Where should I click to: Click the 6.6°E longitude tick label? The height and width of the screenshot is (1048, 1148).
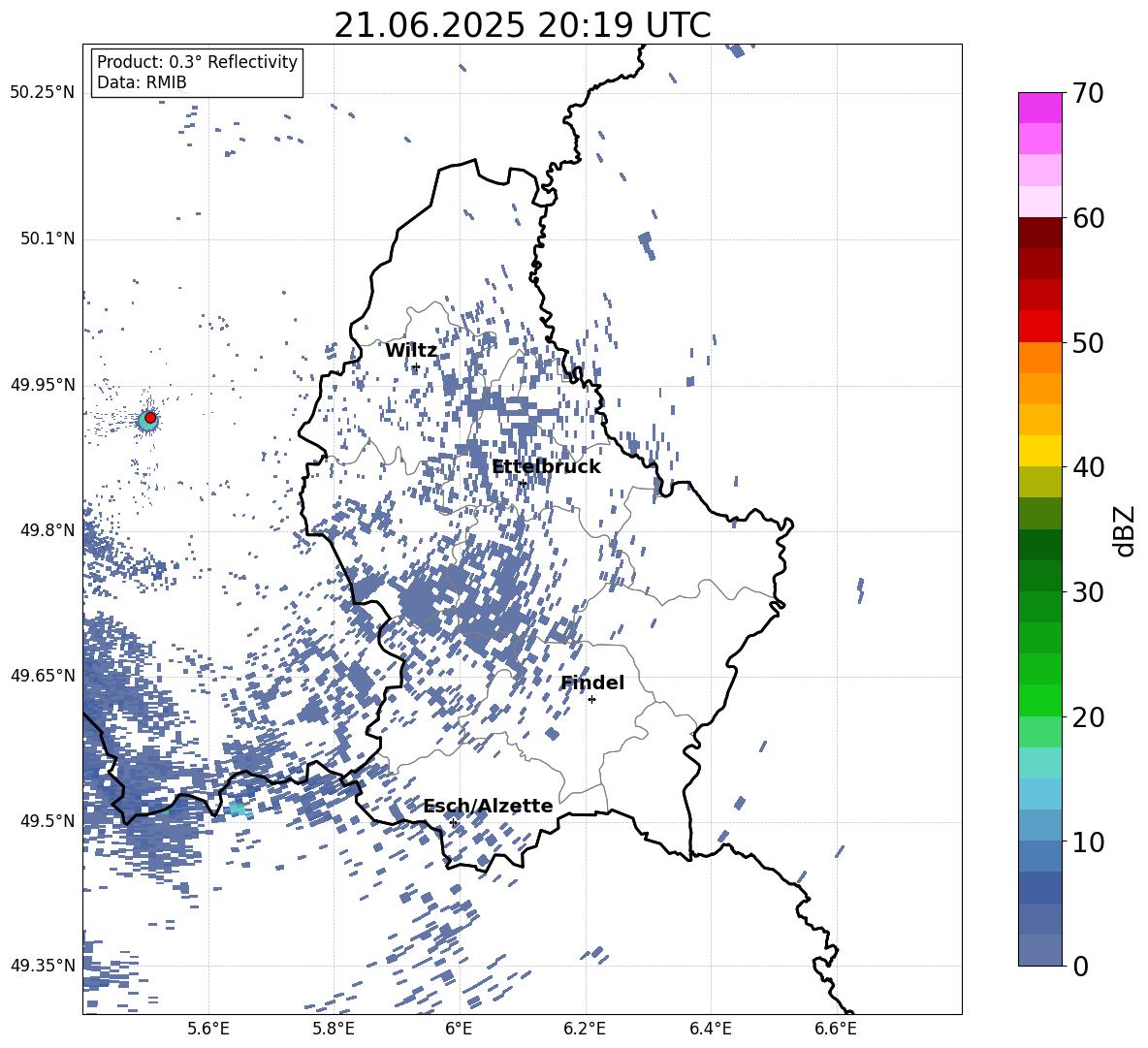click(836, 1029)
